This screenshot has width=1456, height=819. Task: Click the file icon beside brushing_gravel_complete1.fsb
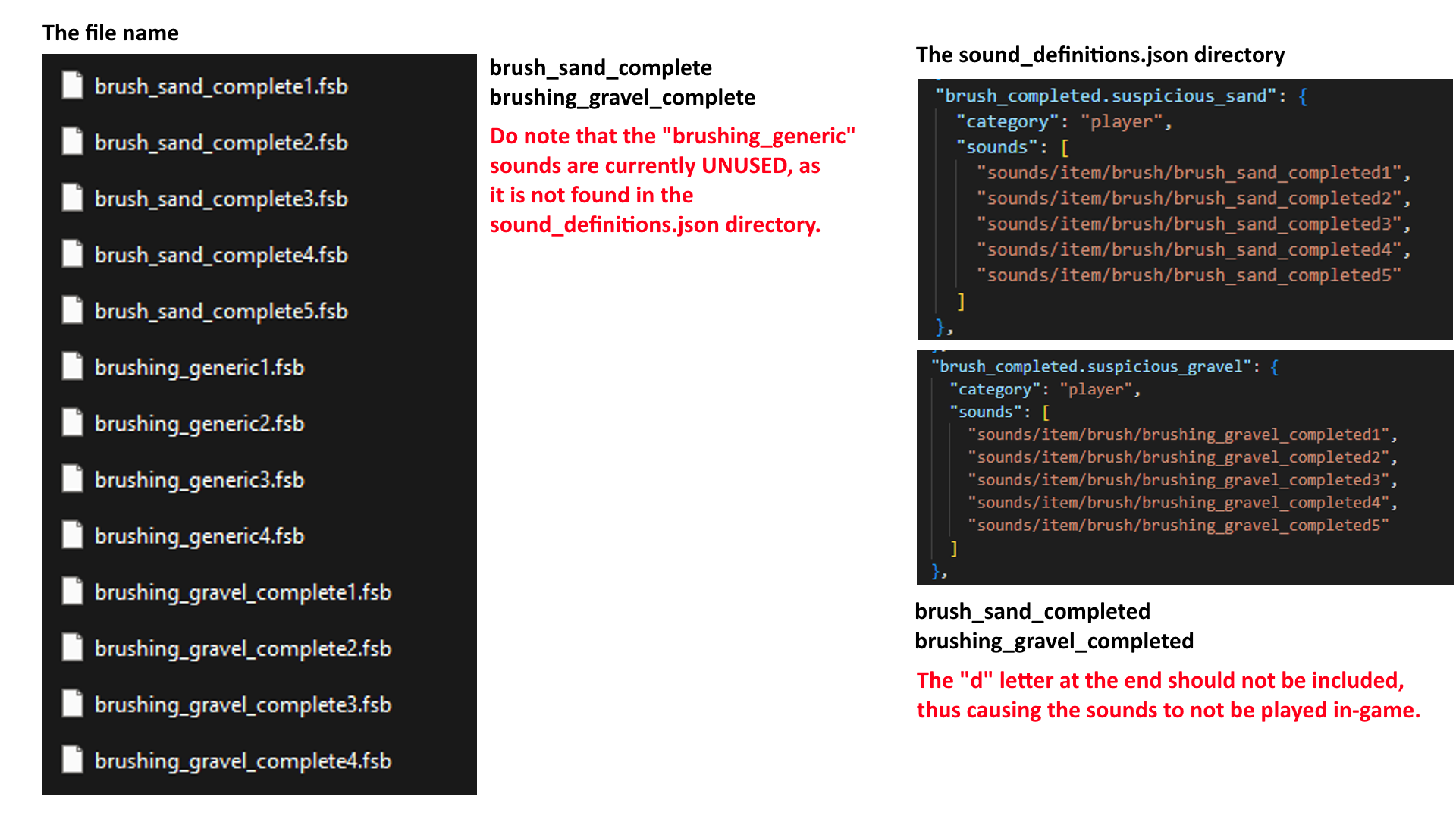pyautogui.click(x=72, y=591)
